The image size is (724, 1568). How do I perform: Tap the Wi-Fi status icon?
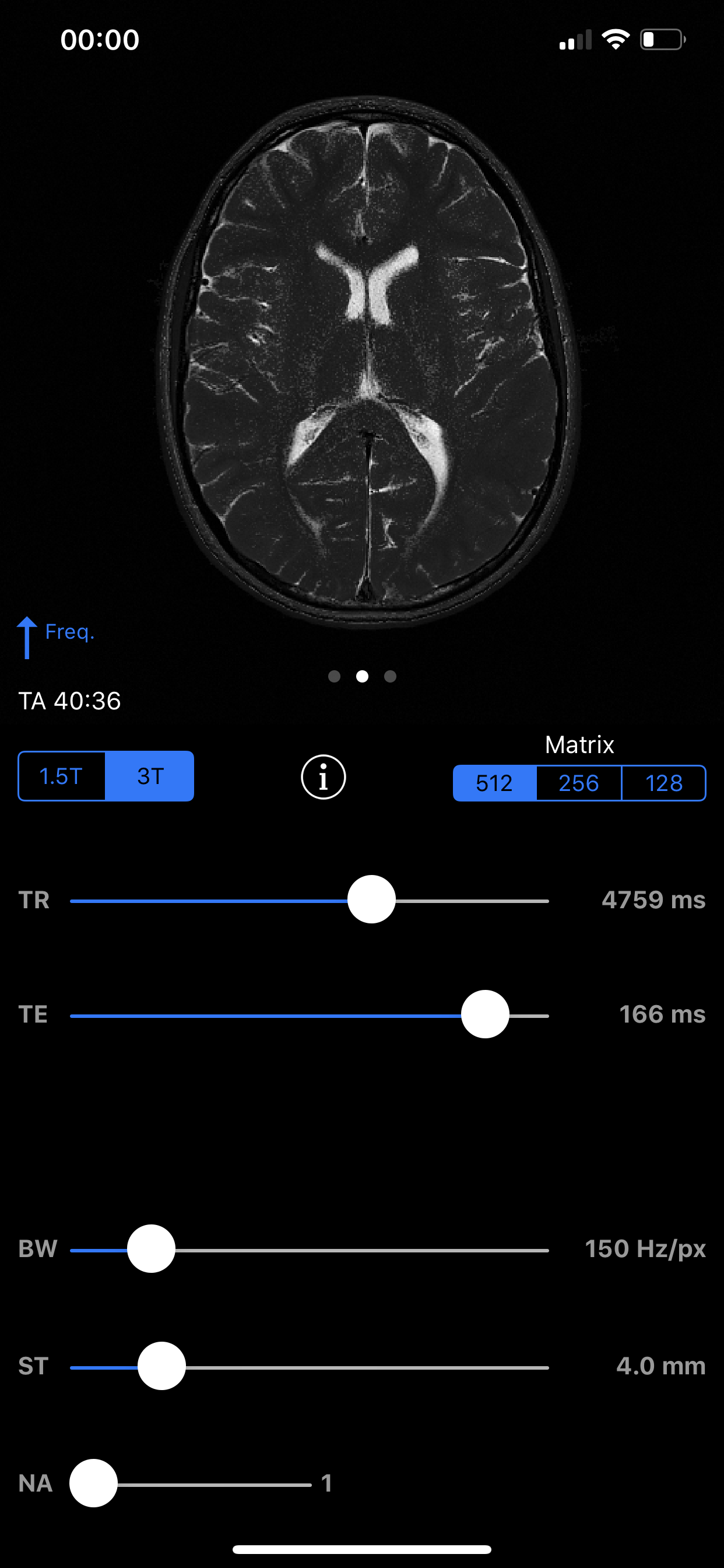[x=616, y=40]
